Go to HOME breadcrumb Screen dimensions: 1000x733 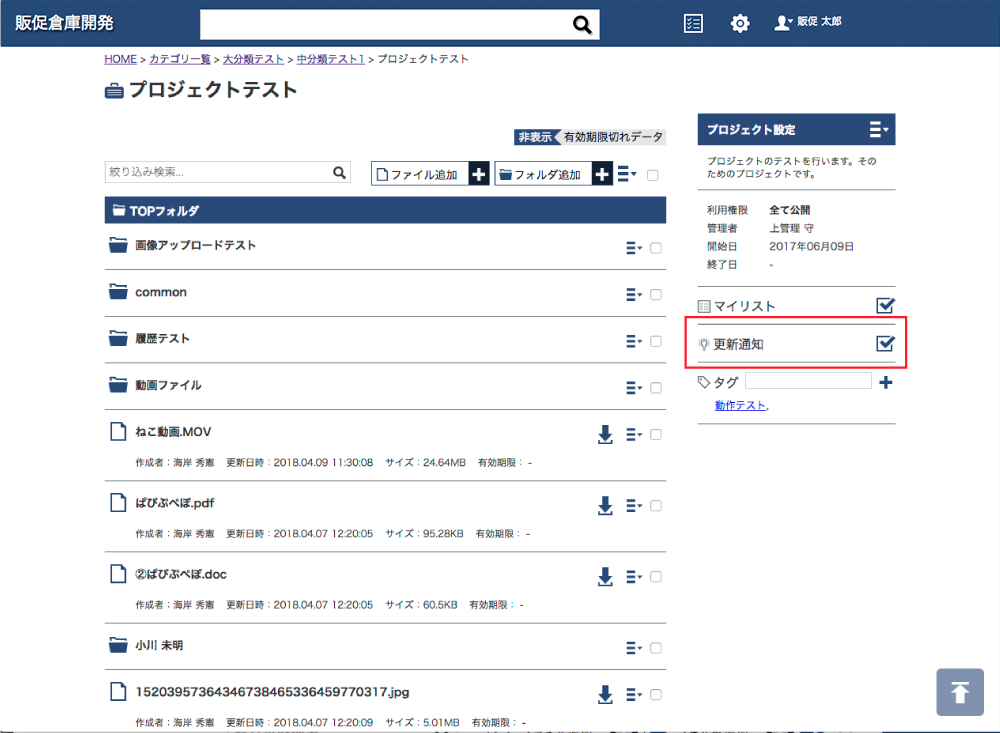[x=121, y=59]
